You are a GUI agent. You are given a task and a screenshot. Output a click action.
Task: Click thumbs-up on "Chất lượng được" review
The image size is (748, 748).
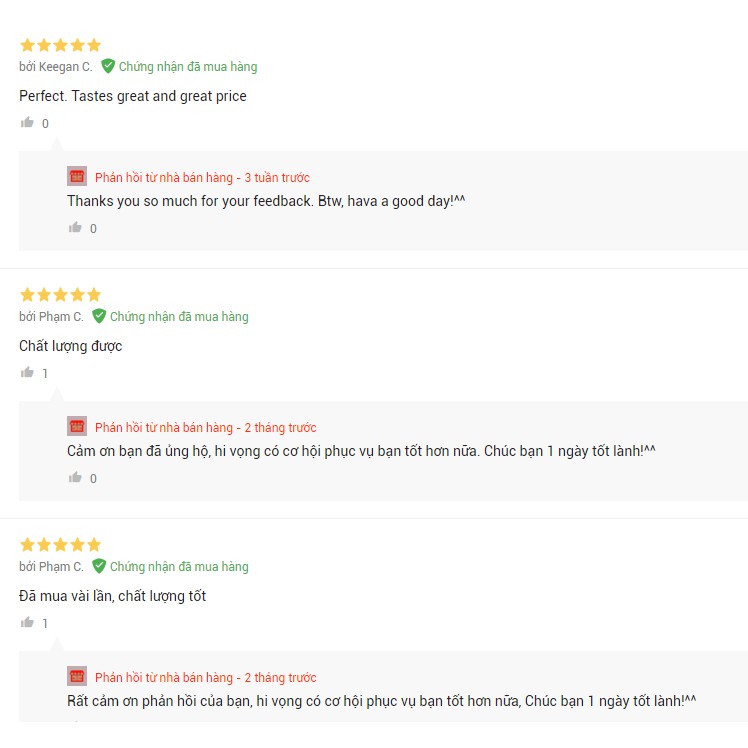click(27, 373)
